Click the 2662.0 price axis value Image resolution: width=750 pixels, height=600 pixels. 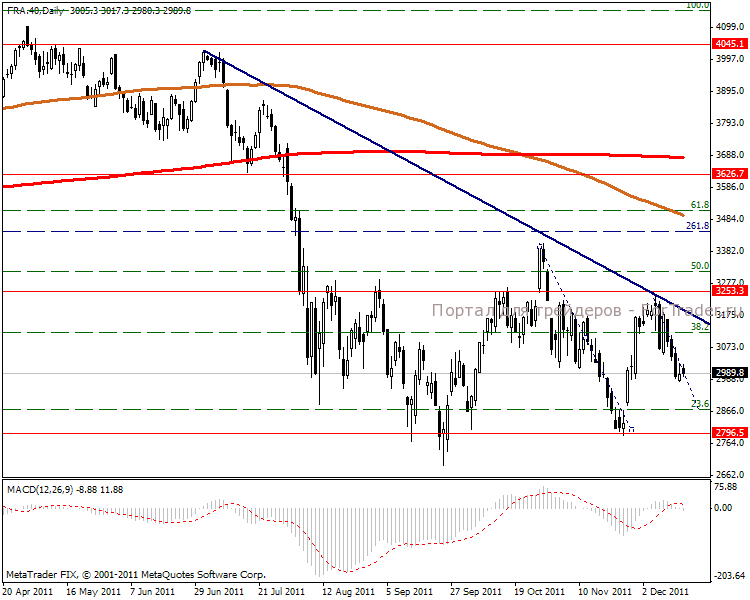tap(730, 474)
